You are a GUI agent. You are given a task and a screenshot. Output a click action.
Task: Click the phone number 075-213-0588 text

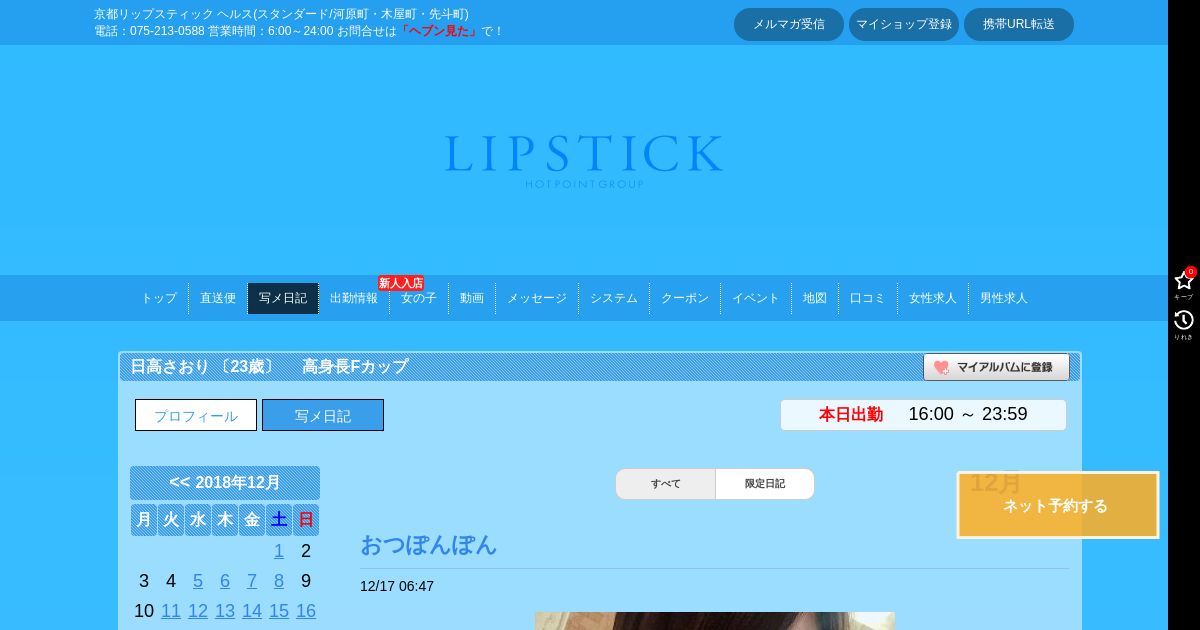point(167,31)
